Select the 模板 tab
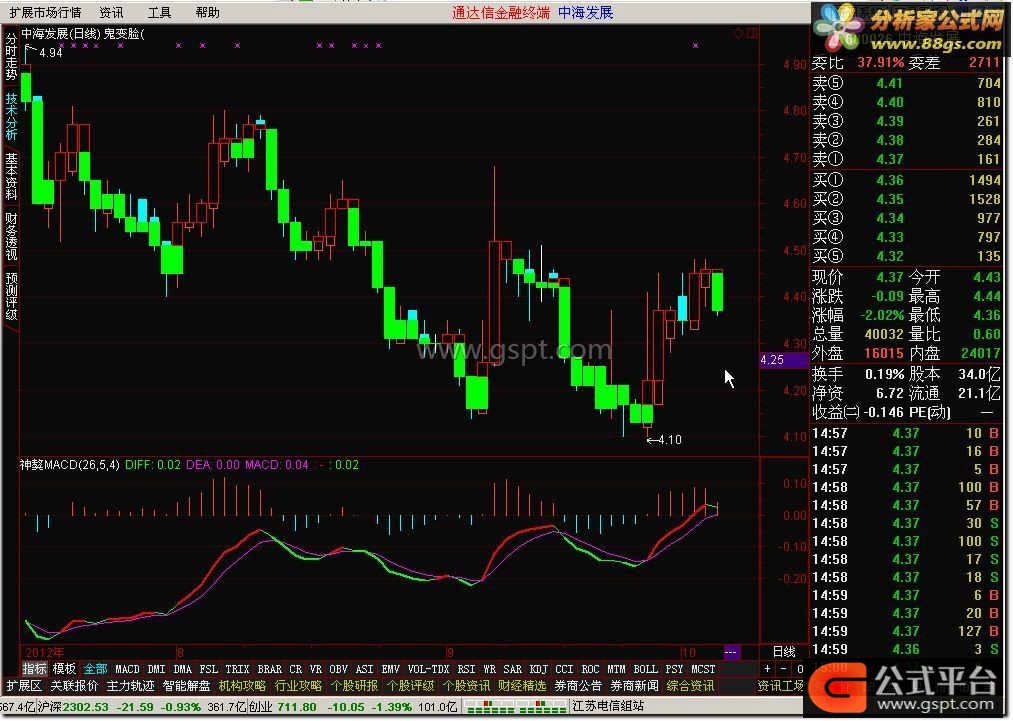This screenshot has width=1013, height=721. click(64, 669)
